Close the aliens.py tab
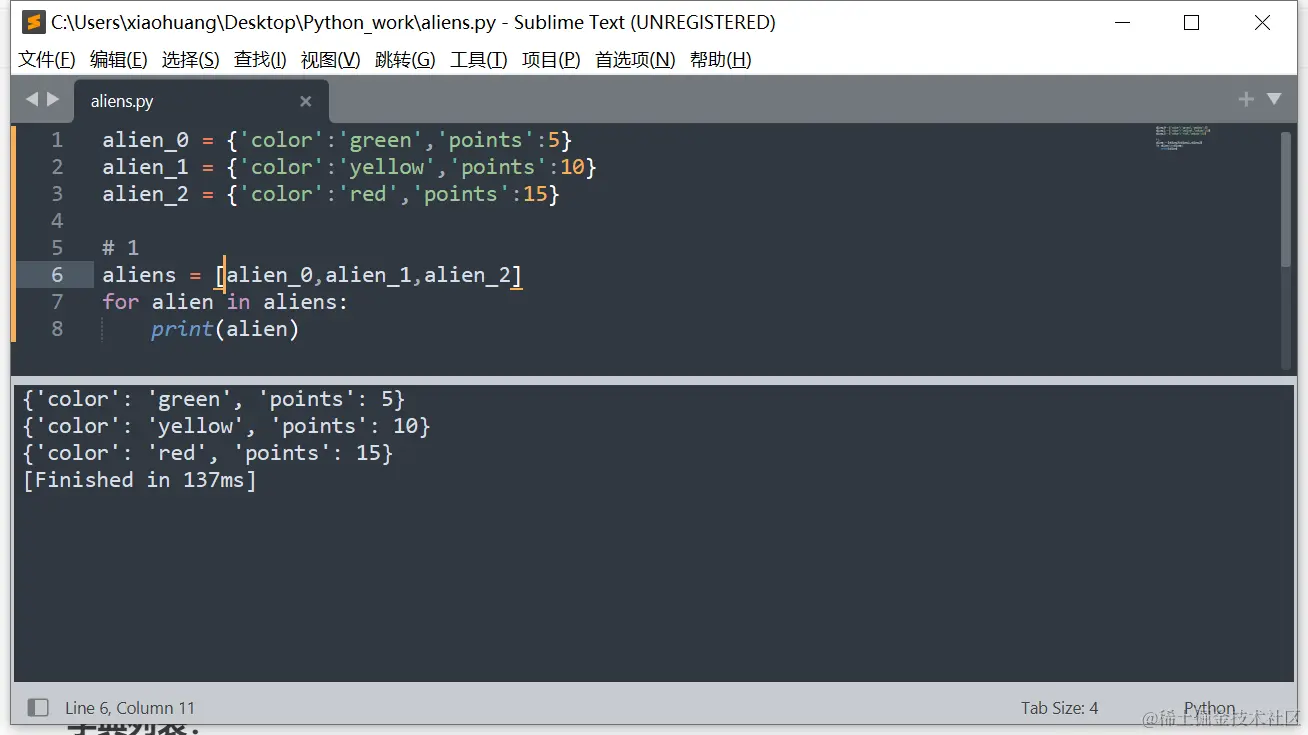1308x735 pixels. pyautogui.click(x=306, y=101)
